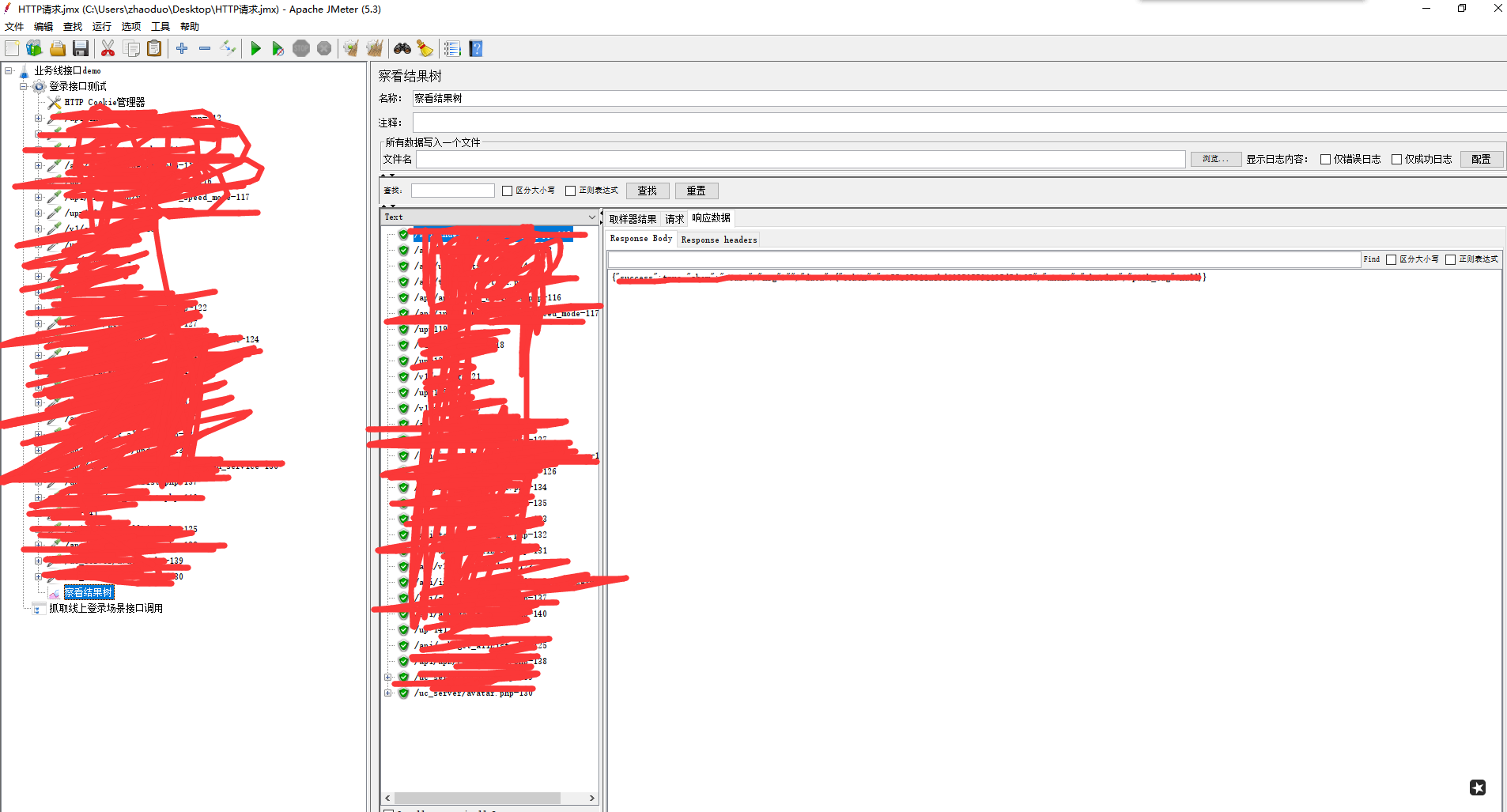Click the 文件名 input field

click(x=800, y=160)
